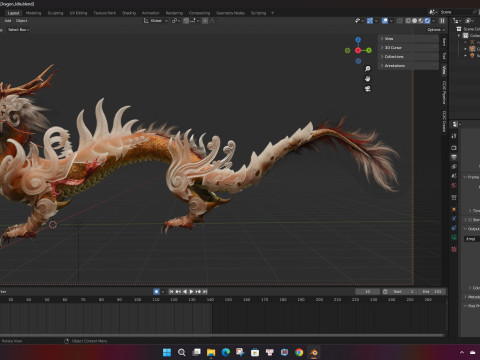This screenshot has height=360, width=480.
Task: Select wireframe viewport shading
Action: point(408,21)
